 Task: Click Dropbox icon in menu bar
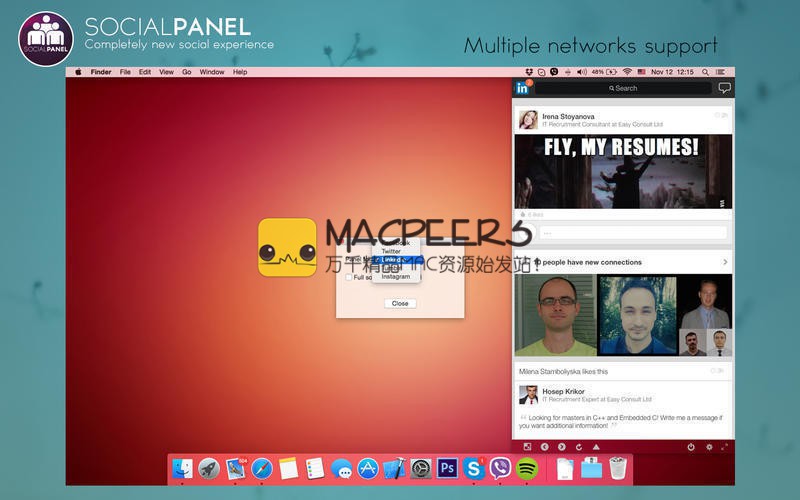[x=530, y=72]
